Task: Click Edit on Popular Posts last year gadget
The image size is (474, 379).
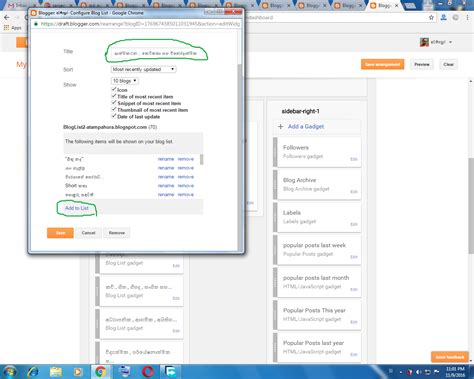Action: (354, 355)
